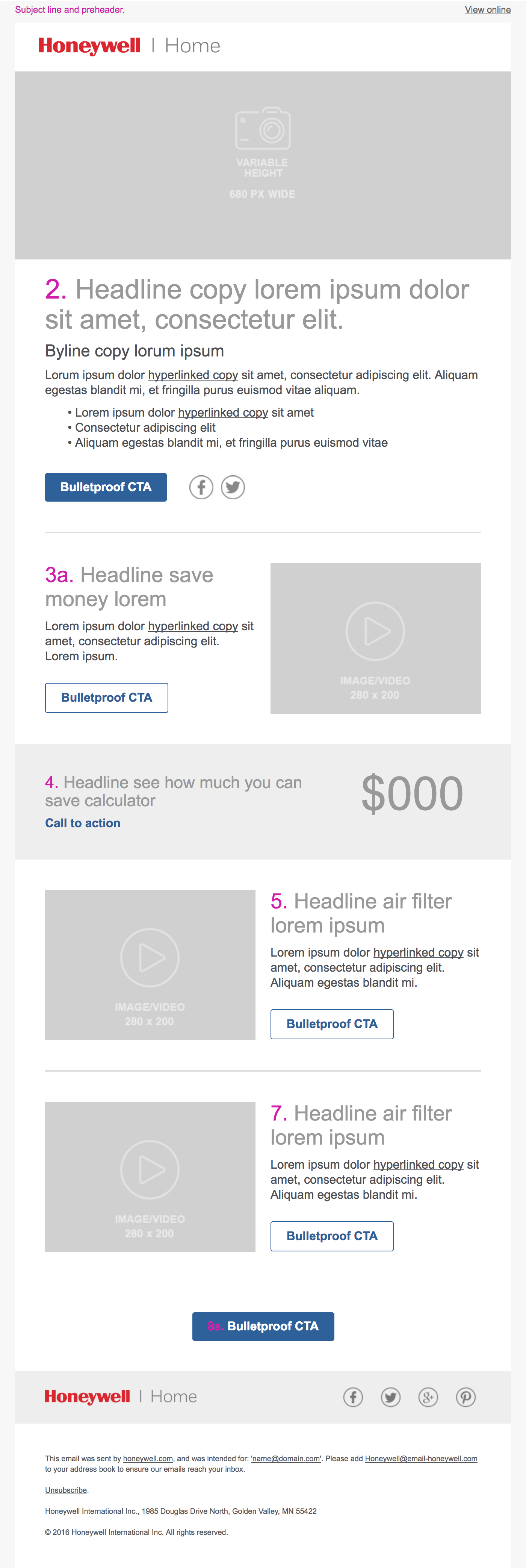Click the Honeywell Home logo in footer
Image resolution: width=526 pixels, height=1568 pixels.
click(120, 1397)
